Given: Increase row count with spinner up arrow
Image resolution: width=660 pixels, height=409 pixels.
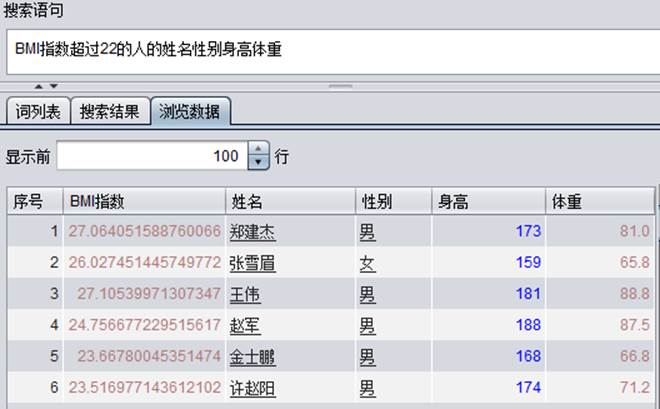Looking at the screenshot, I should pos(258,150).
